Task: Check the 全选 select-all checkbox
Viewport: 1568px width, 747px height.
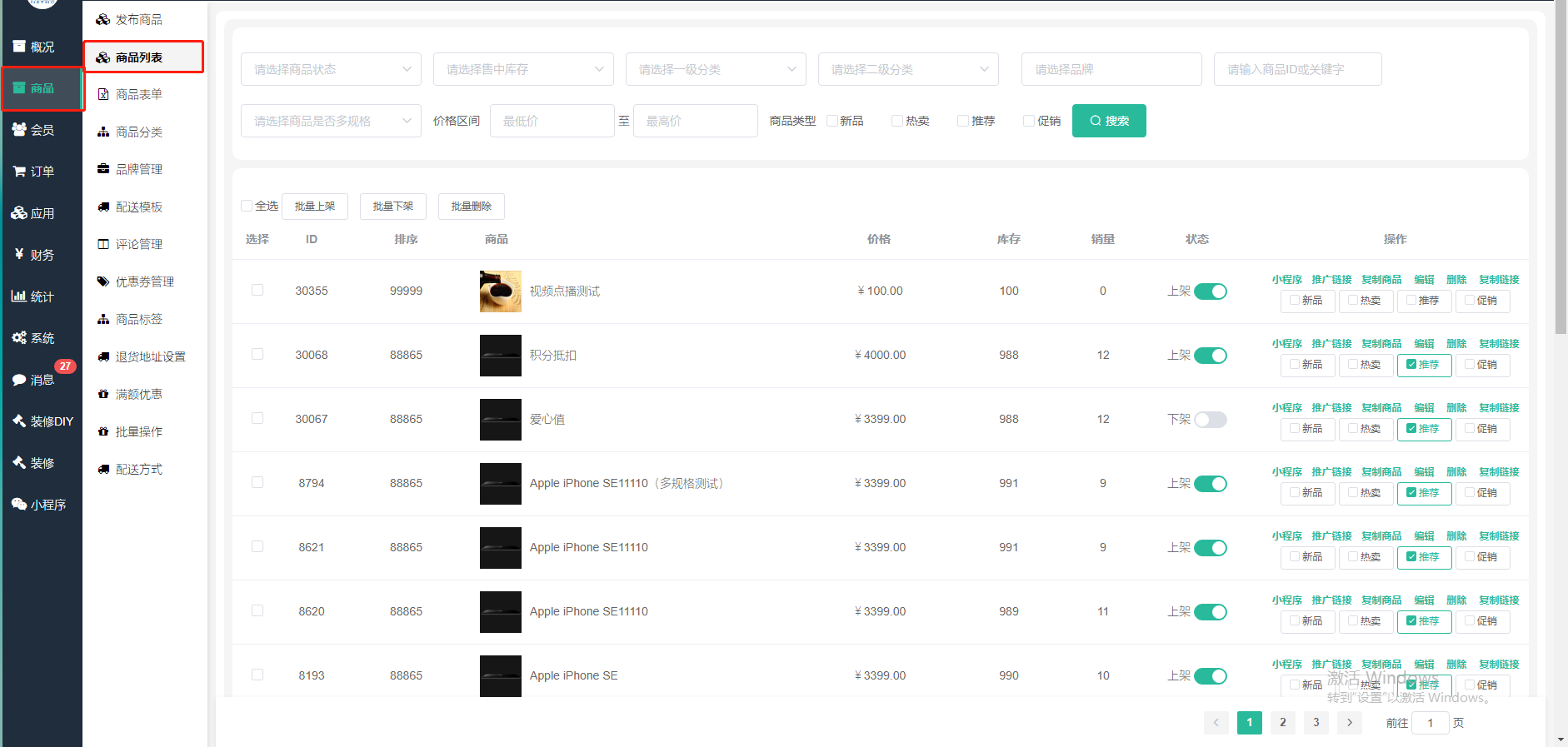Action: coord(247,206)
